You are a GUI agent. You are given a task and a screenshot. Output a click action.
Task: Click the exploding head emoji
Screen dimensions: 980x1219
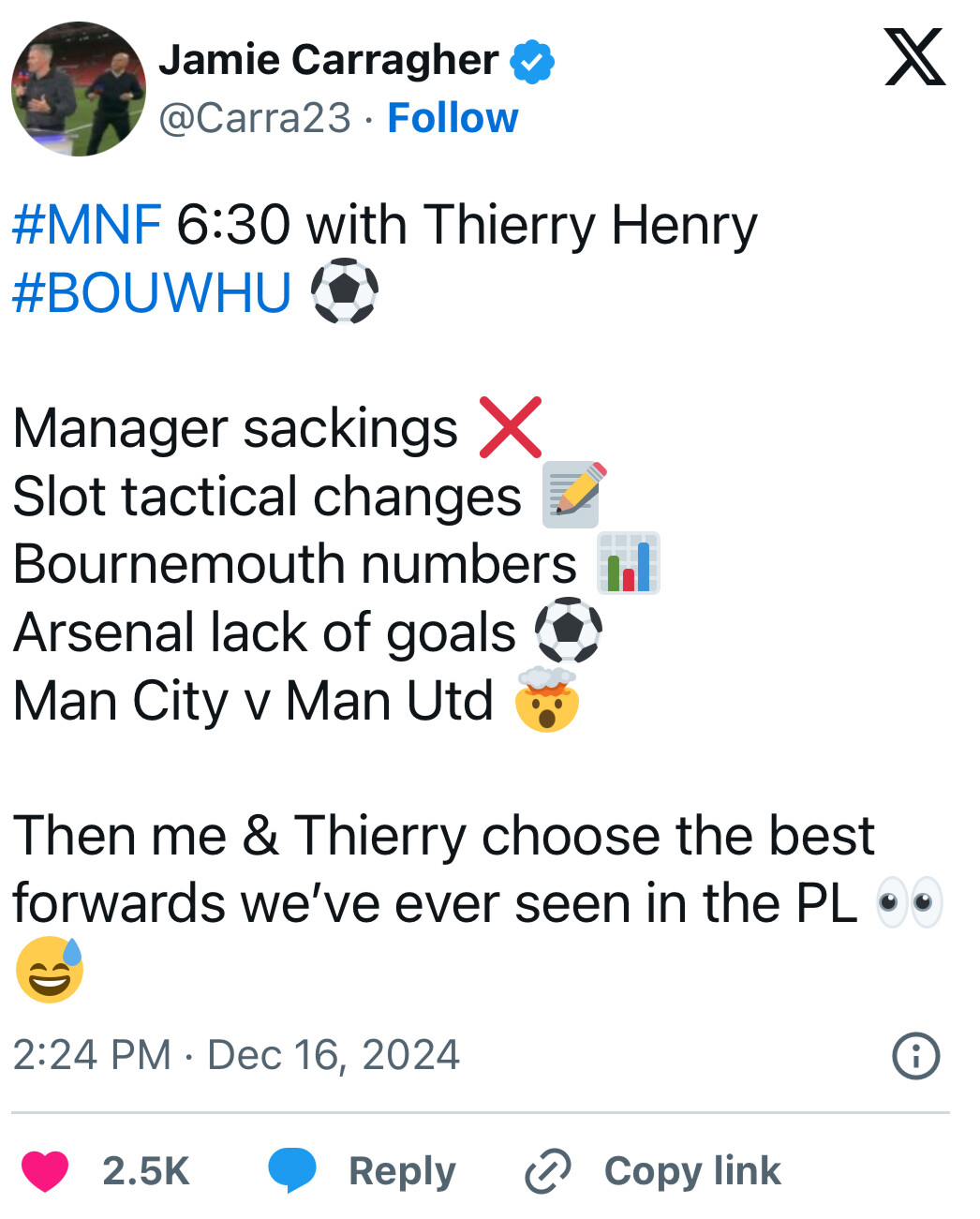547,700
